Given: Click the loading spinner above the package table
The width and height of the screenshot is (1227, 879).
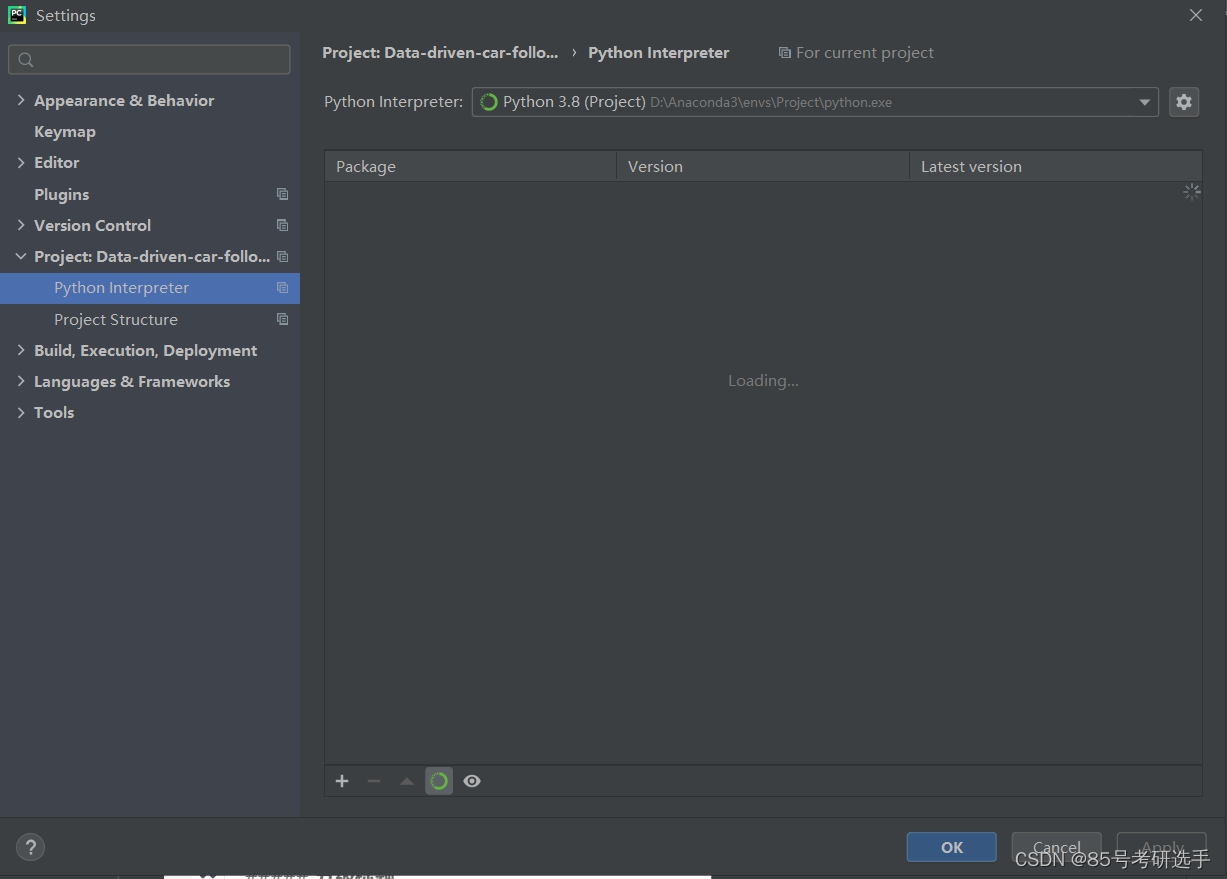Looking at the screenshot, I should pos(1192,191).
